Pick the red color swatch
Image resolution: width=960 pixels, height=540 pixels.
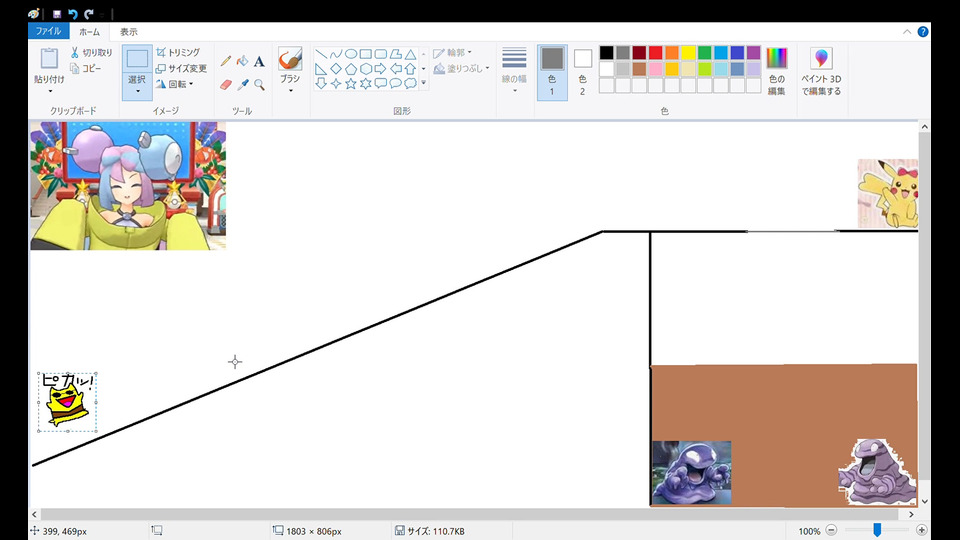(x=655, y=53)
